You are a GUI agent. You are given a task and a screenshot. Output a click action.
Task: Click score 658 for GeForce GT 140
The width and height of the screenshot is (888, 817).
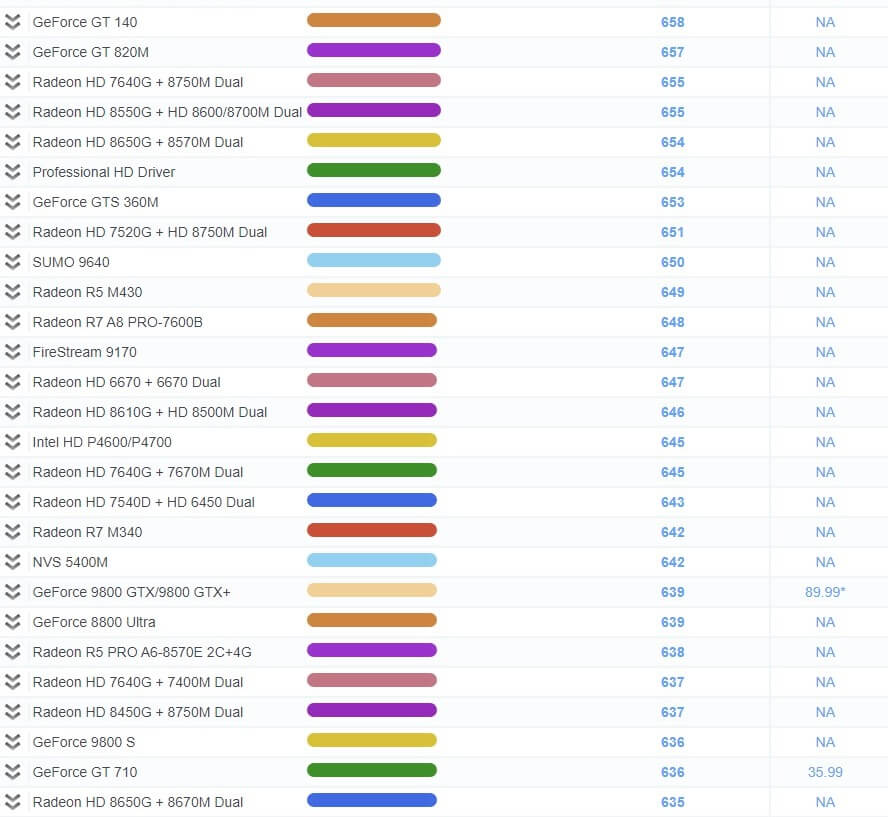click(x=673, y=22)
